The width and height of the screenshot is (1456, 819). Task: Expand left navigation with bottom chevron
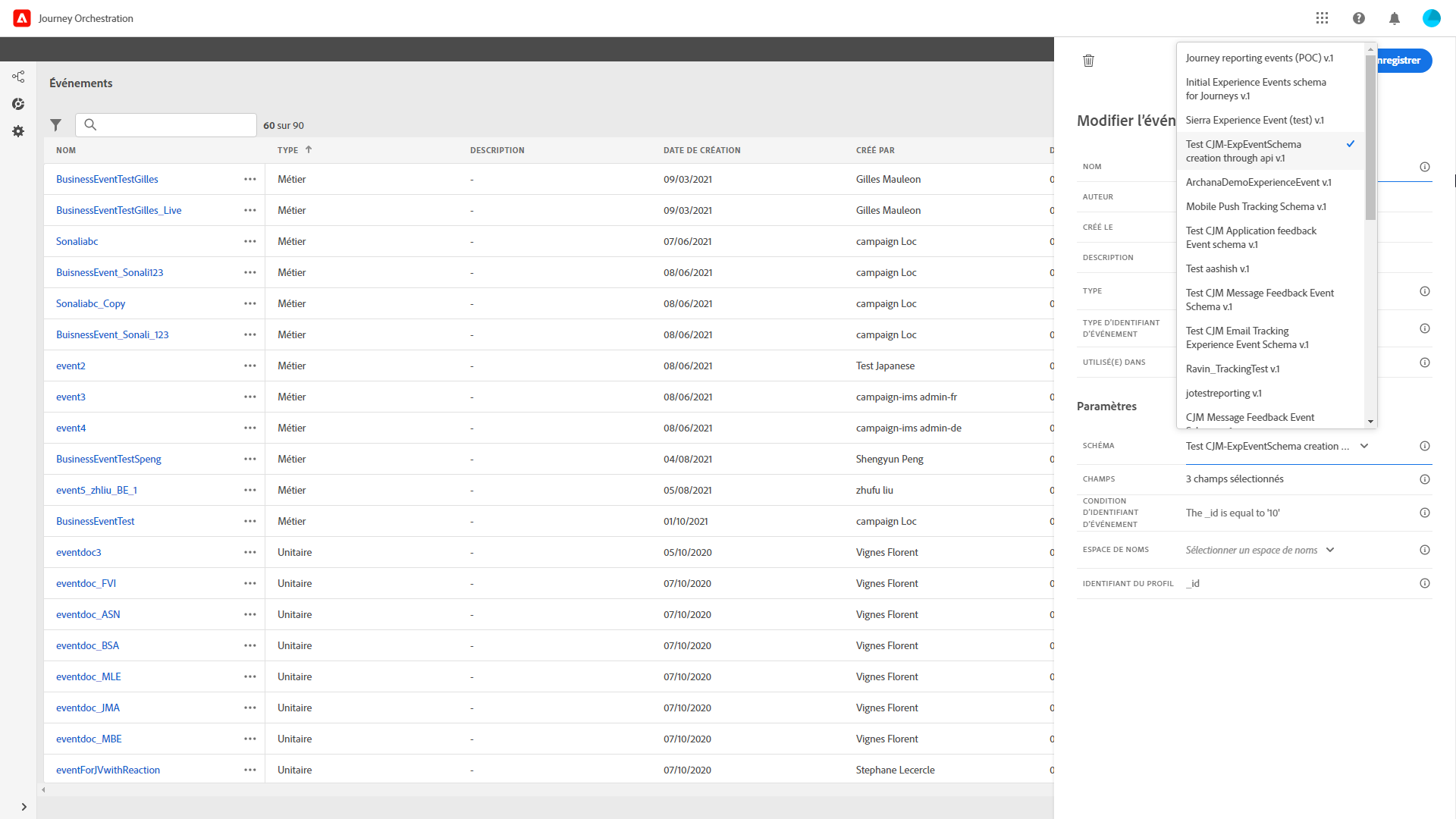[24, 807]
